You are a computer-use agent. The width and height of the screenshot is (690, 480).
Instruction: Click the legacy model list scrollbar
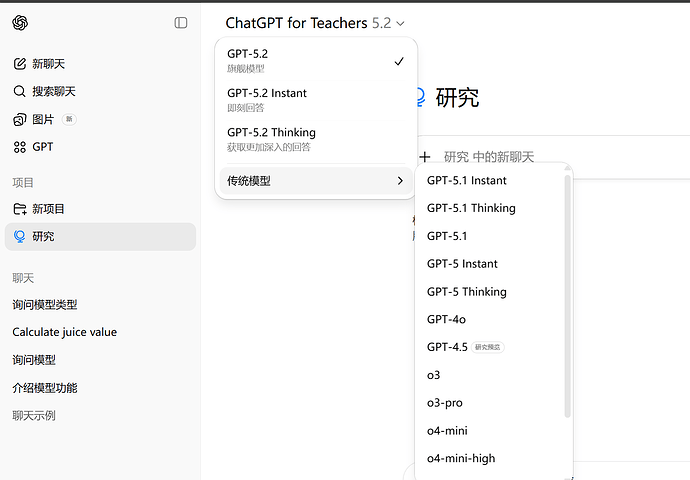pyautogui.click(x=567, y=296)
